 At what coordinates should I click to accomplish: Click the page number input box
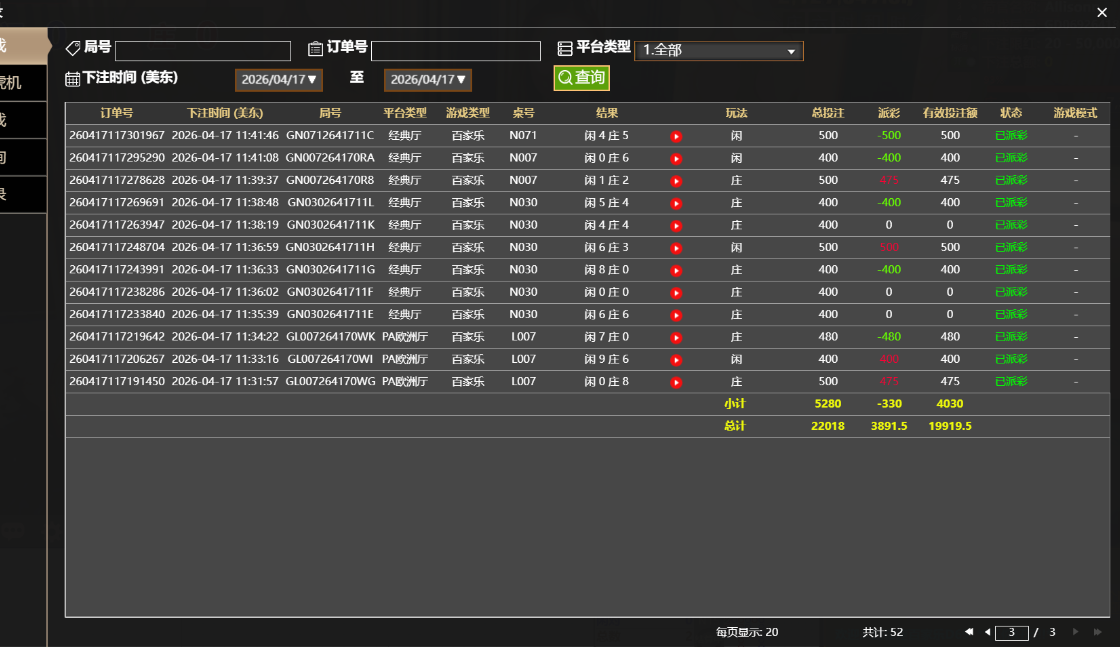(1012, 632)
